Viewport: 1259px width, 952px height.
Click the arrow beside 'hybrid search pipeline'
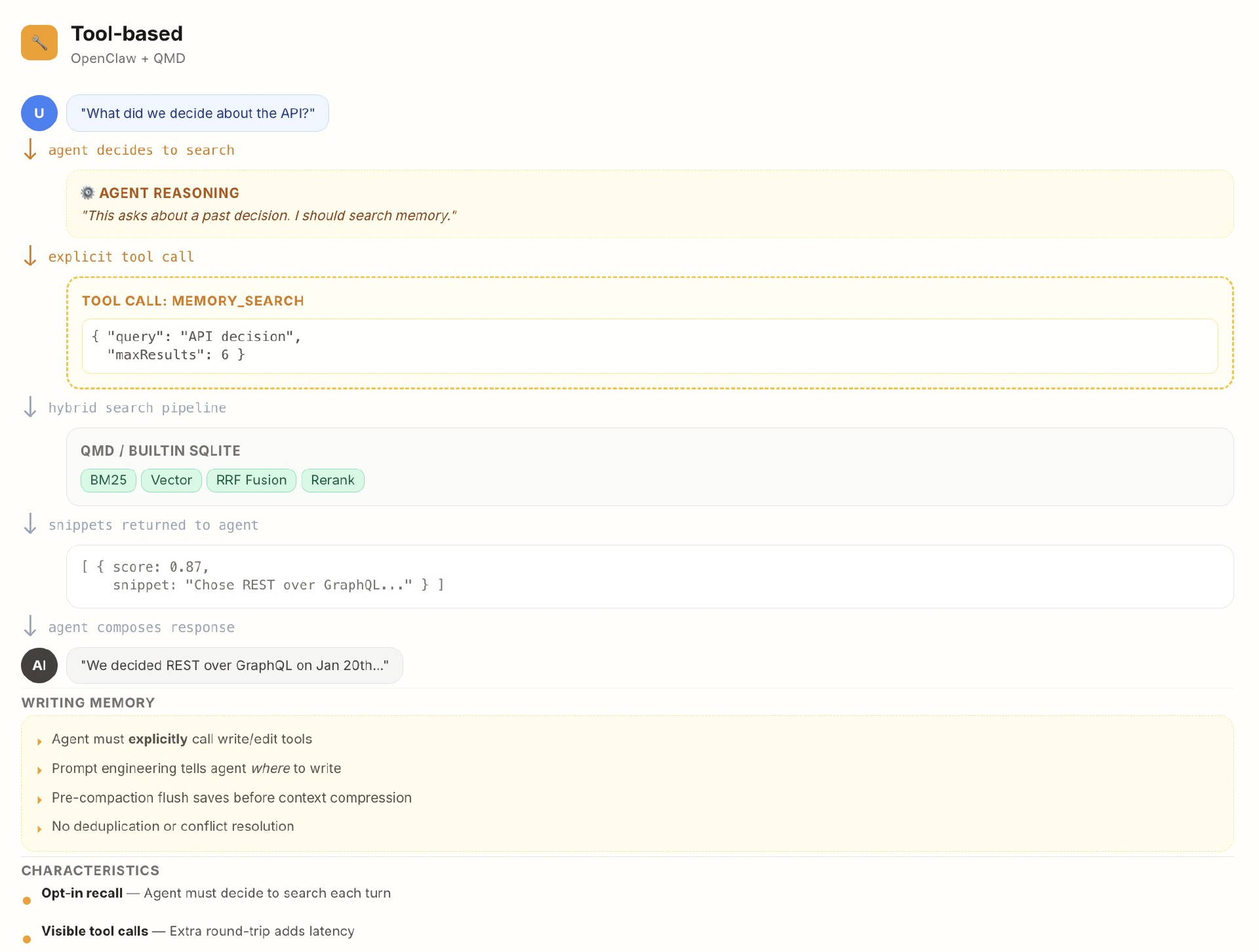(x=30, y=407)
